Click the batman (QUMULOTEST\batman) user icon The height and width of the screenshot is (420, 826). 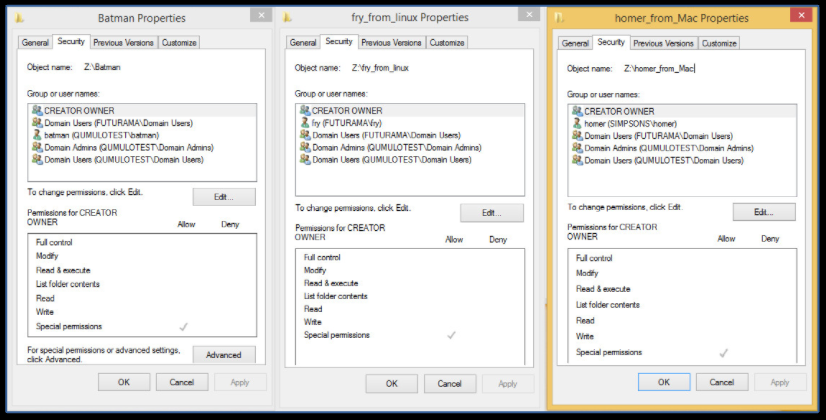point(37,135)
